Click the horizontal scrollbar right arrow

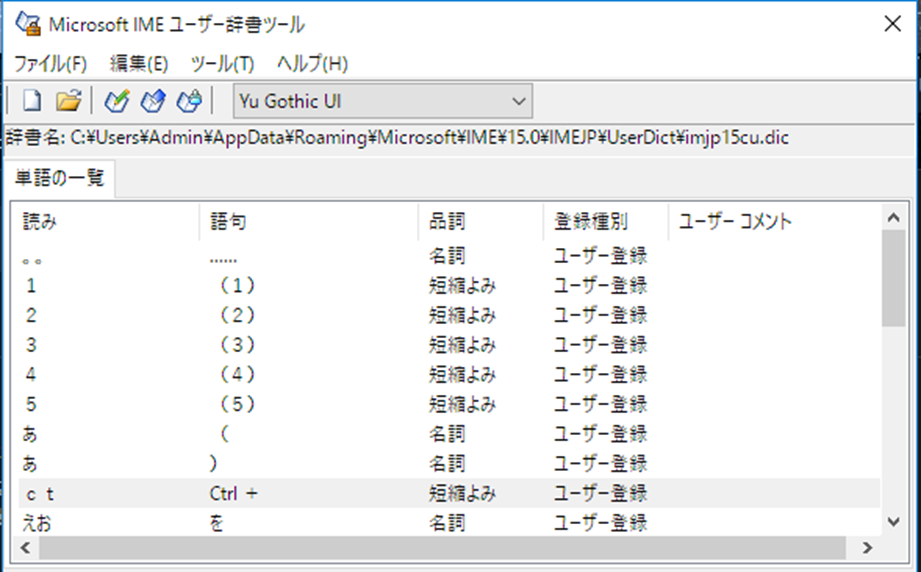(x=868, y=548)
